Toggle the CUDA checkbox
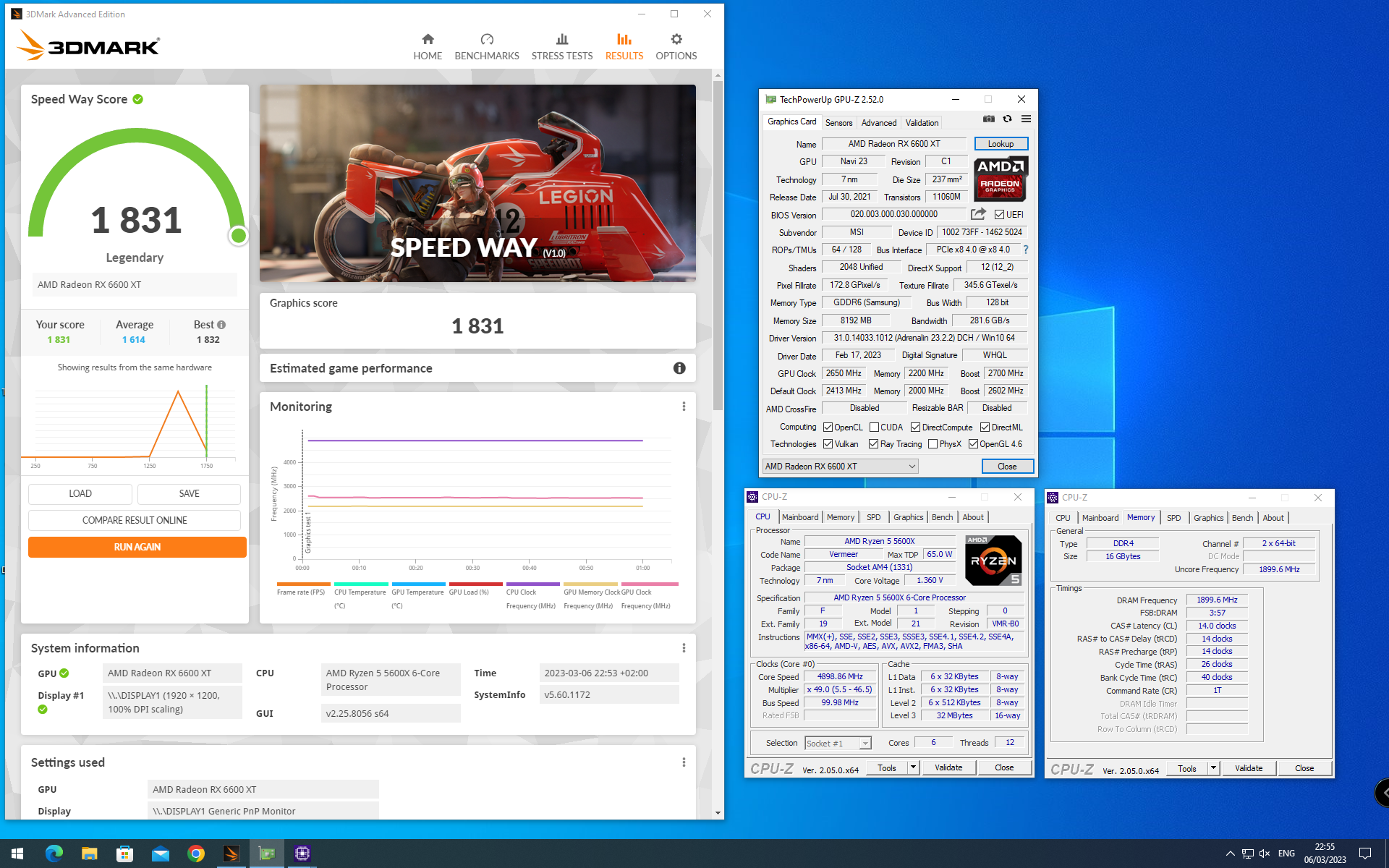This screenshot has height=868, width=1389. pos(874,427)
